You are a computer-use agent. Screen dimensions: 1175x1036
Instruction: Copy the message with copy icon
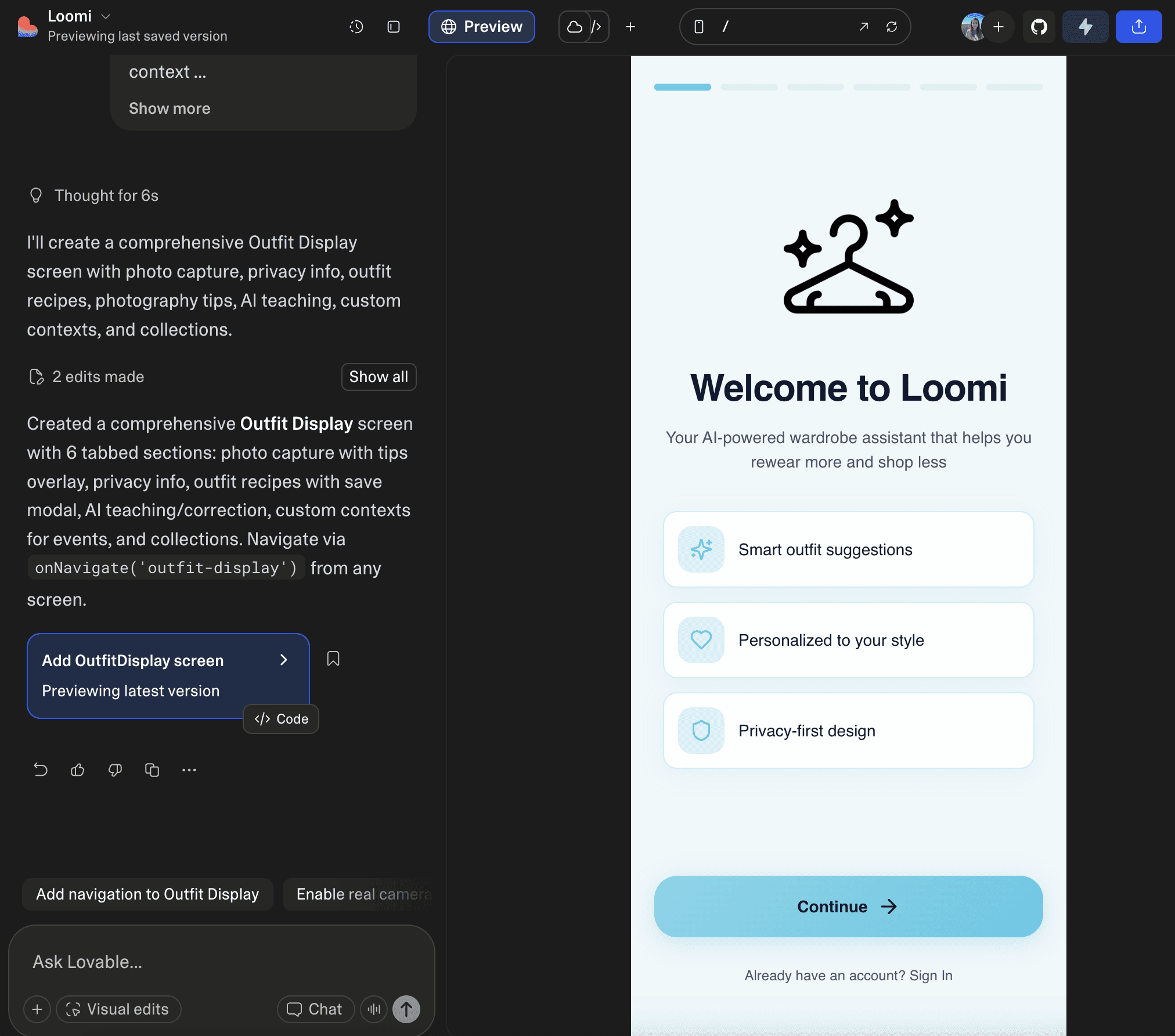pyautogui.click(x=152, y=770)
